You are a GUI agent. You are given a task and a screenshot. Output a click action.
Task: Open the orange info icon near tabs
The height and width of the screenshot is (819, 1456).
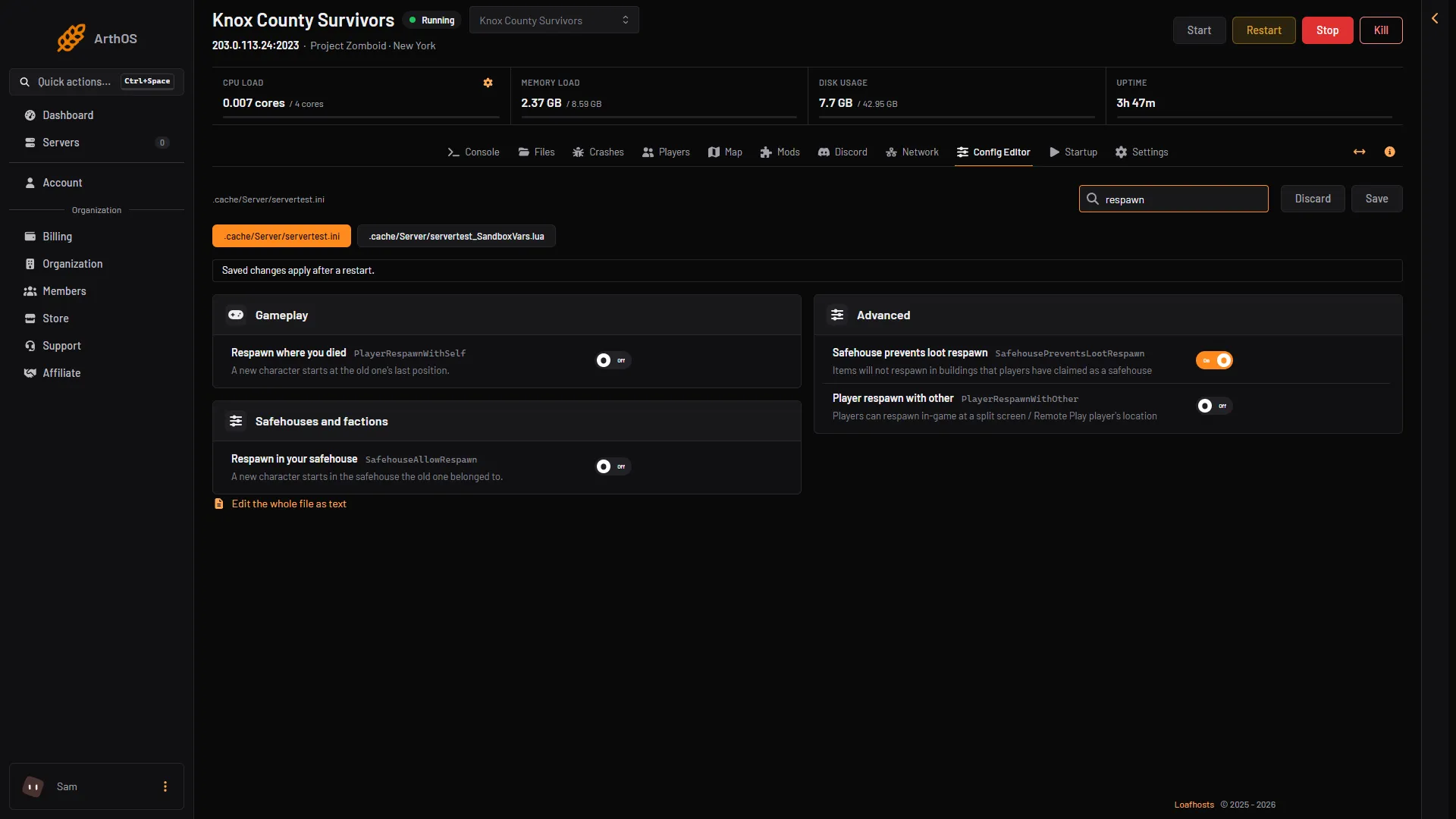pos(1389,152)
